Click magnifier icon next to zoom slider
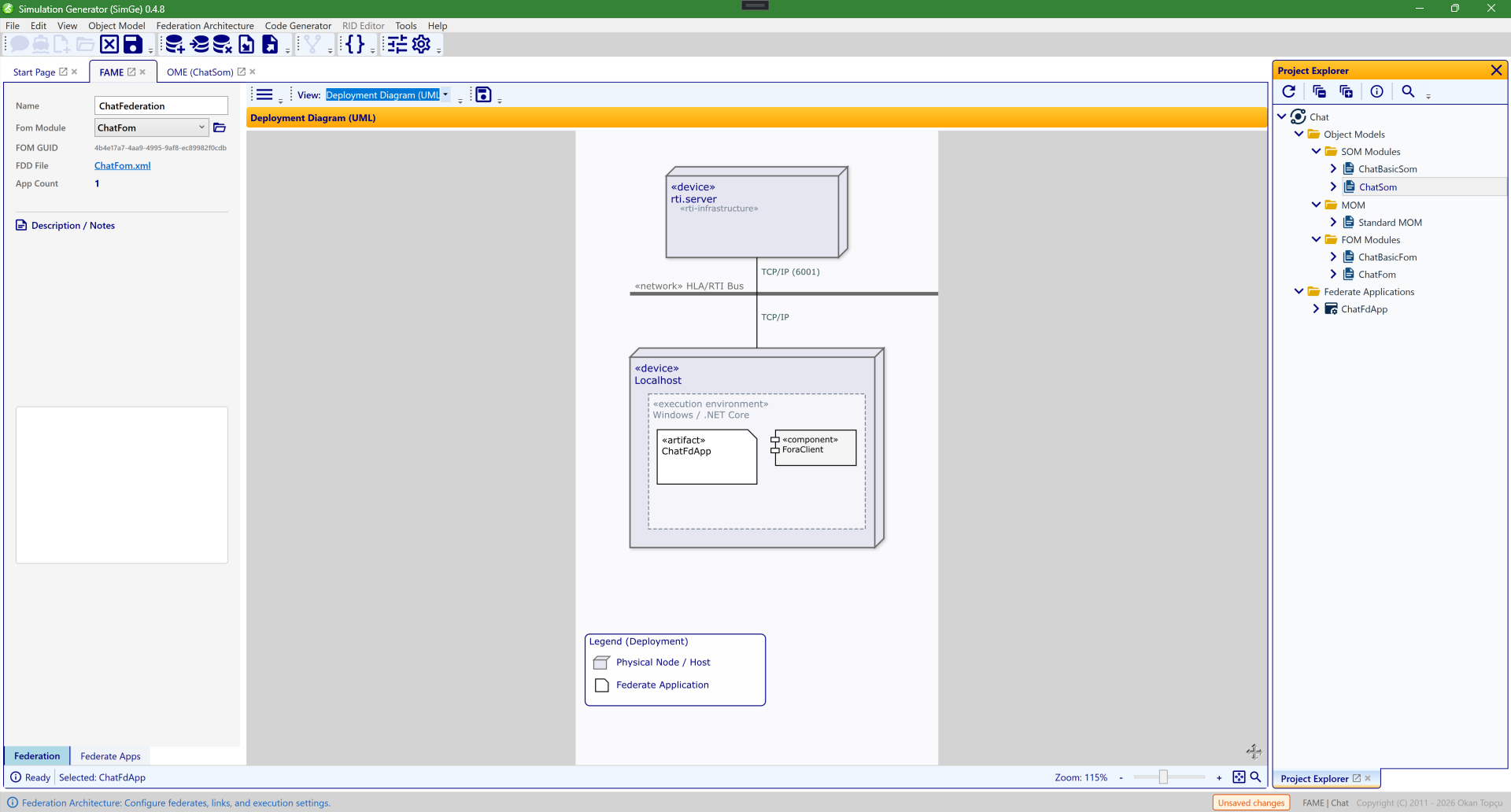The width and height of the screenshot is (1511, 812). pos(1255,777)
